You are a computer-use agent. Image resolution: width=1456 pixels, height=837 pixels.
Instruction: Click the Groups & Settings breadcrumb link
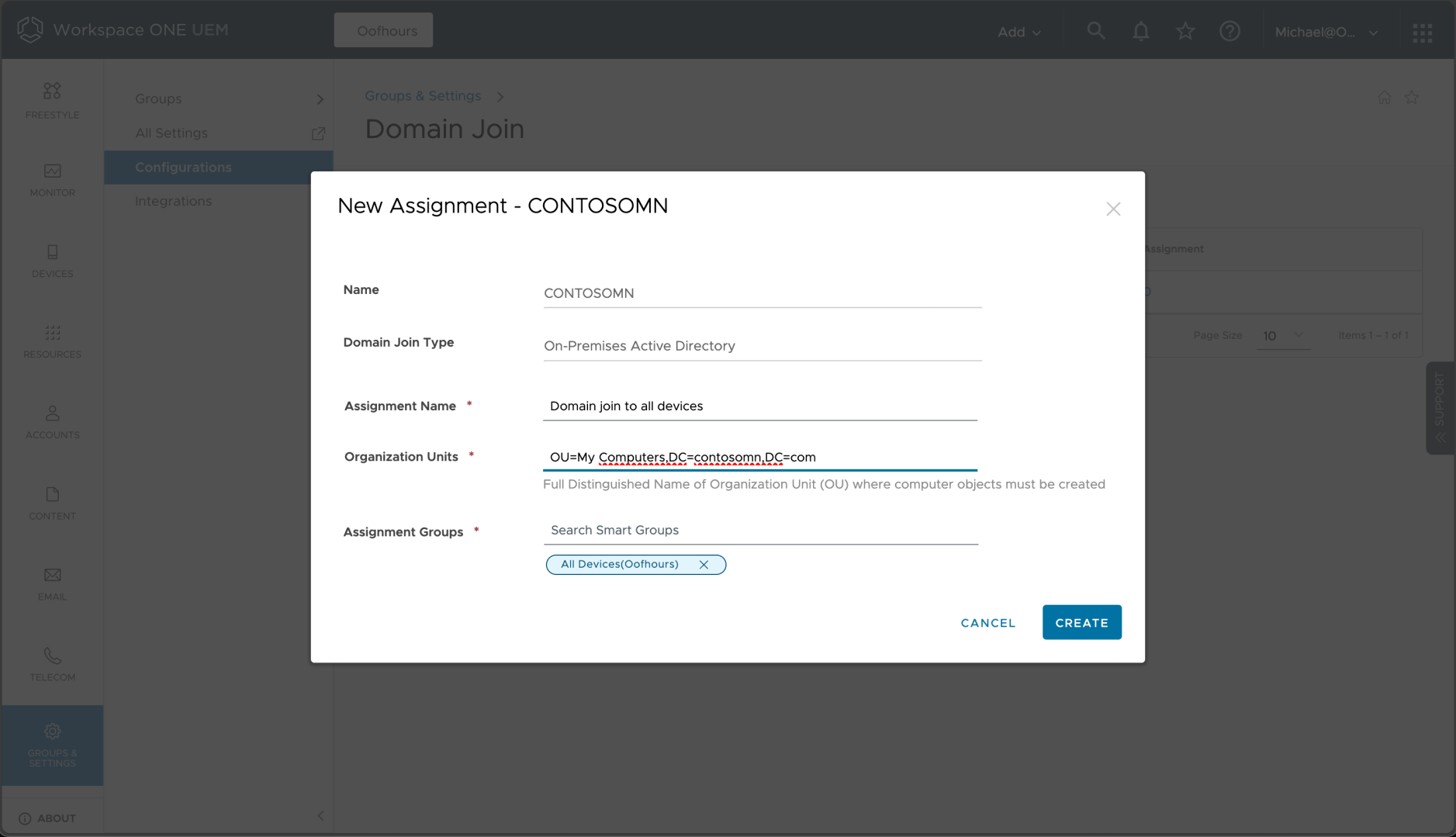click(x=423, y=96)
